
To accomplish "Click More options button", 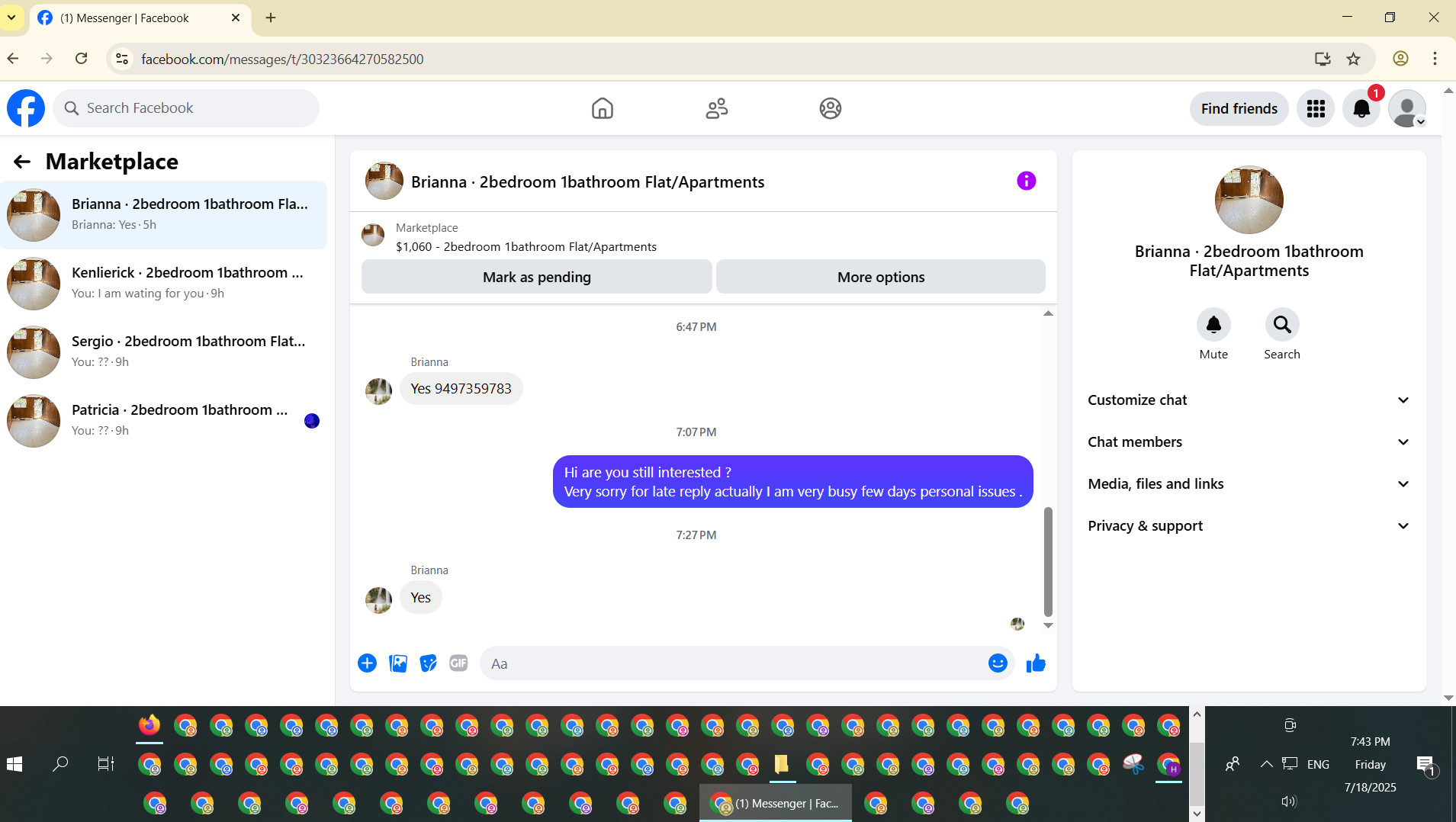I will click(880, 277).
